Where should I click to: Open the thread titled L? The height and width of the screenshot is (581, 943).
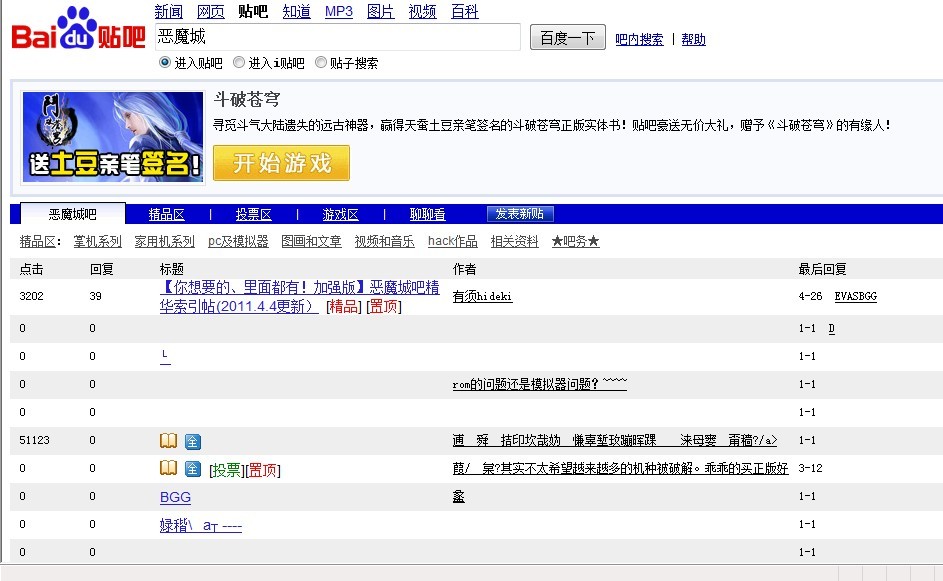pyautogui.click(x=165, y=356)
